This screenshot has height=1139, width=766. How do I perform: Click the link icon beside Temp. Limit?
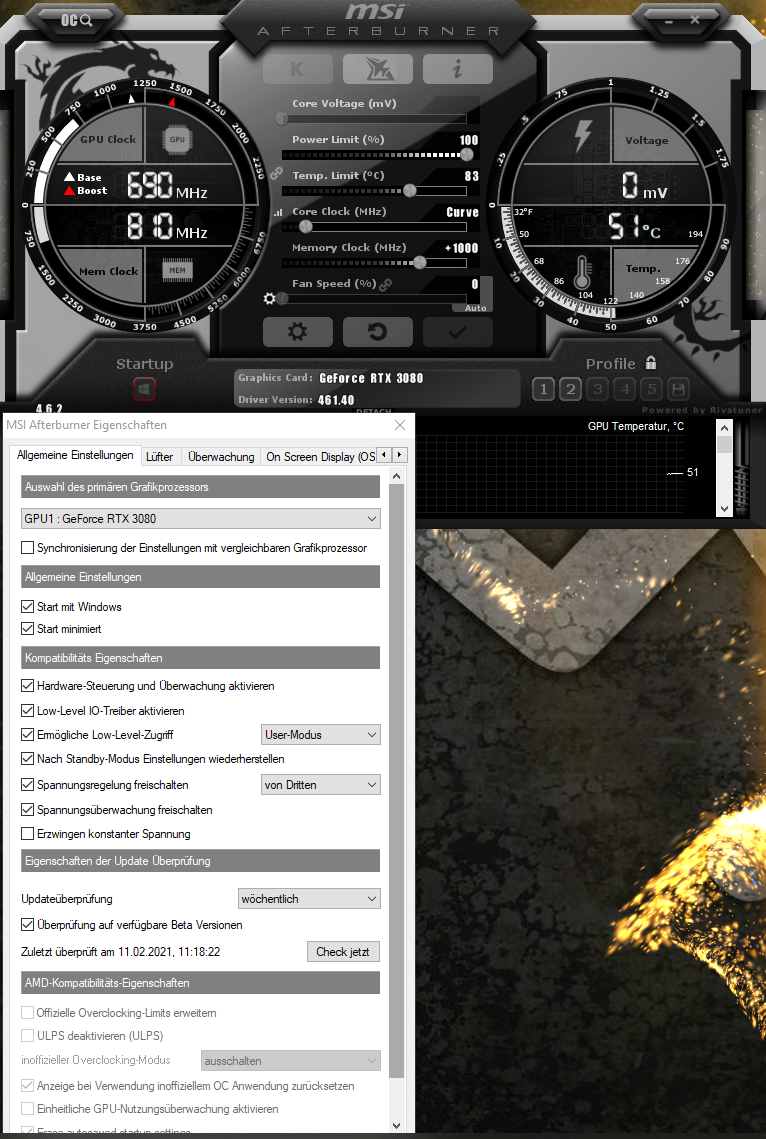(x=276, y=174)
